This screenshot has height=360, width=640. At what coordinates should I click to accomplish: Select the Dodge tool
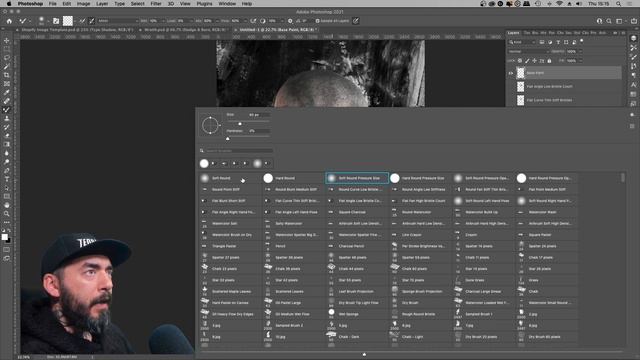[x=7, y=162]
